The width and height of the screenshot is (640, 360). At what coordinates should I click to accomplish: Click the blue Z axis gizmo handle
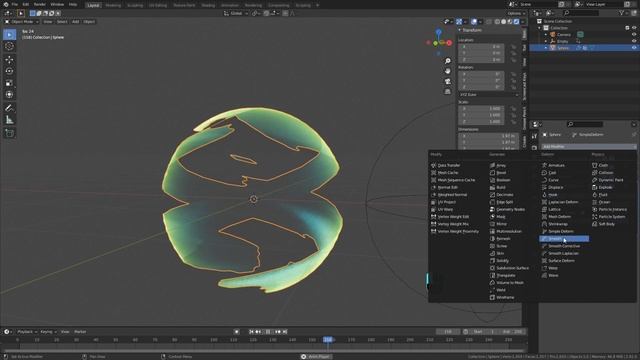coord(438,31)
